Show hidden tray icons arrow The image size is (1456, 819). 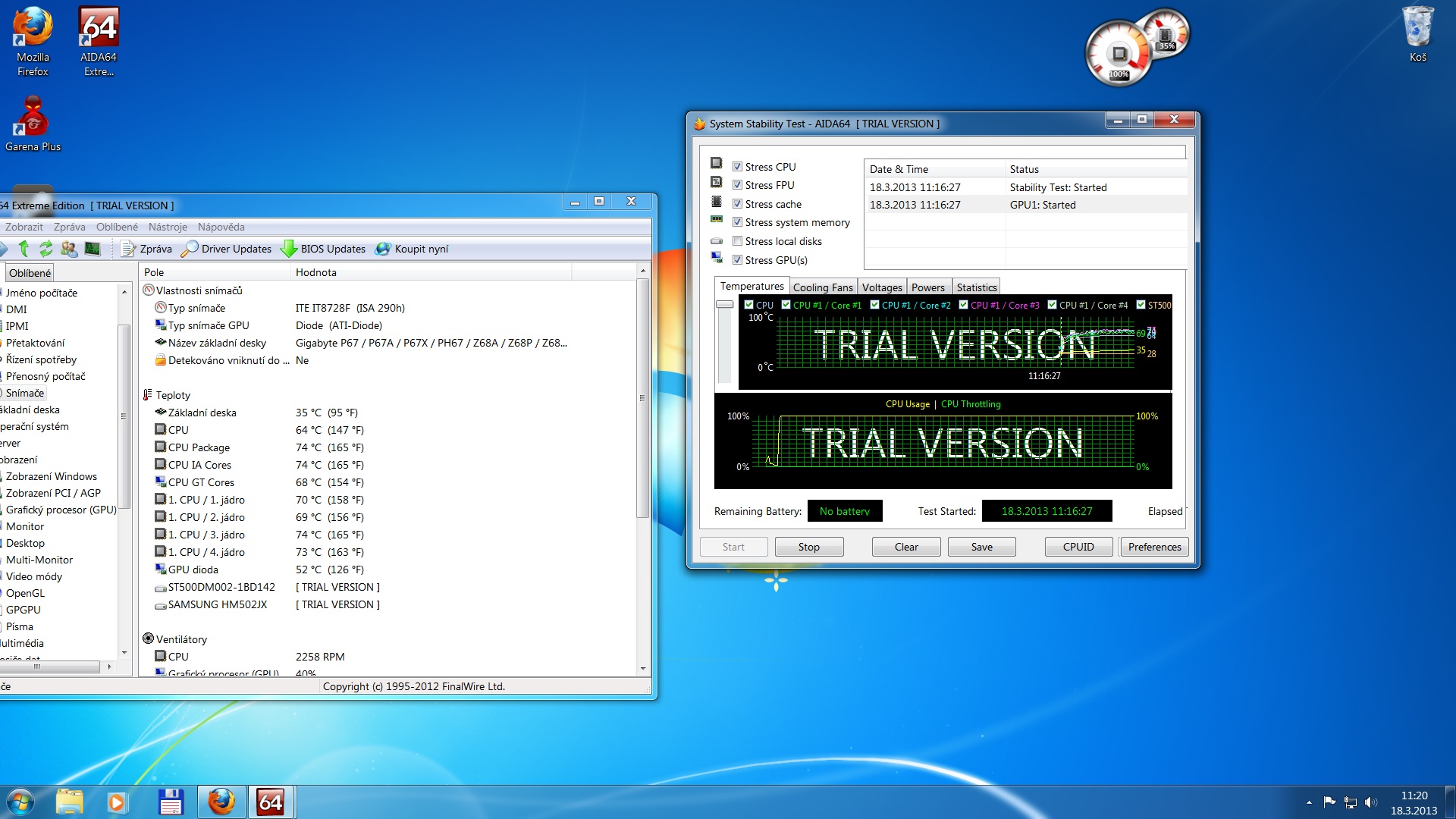pyautogui.click(x=1309, y=802)
